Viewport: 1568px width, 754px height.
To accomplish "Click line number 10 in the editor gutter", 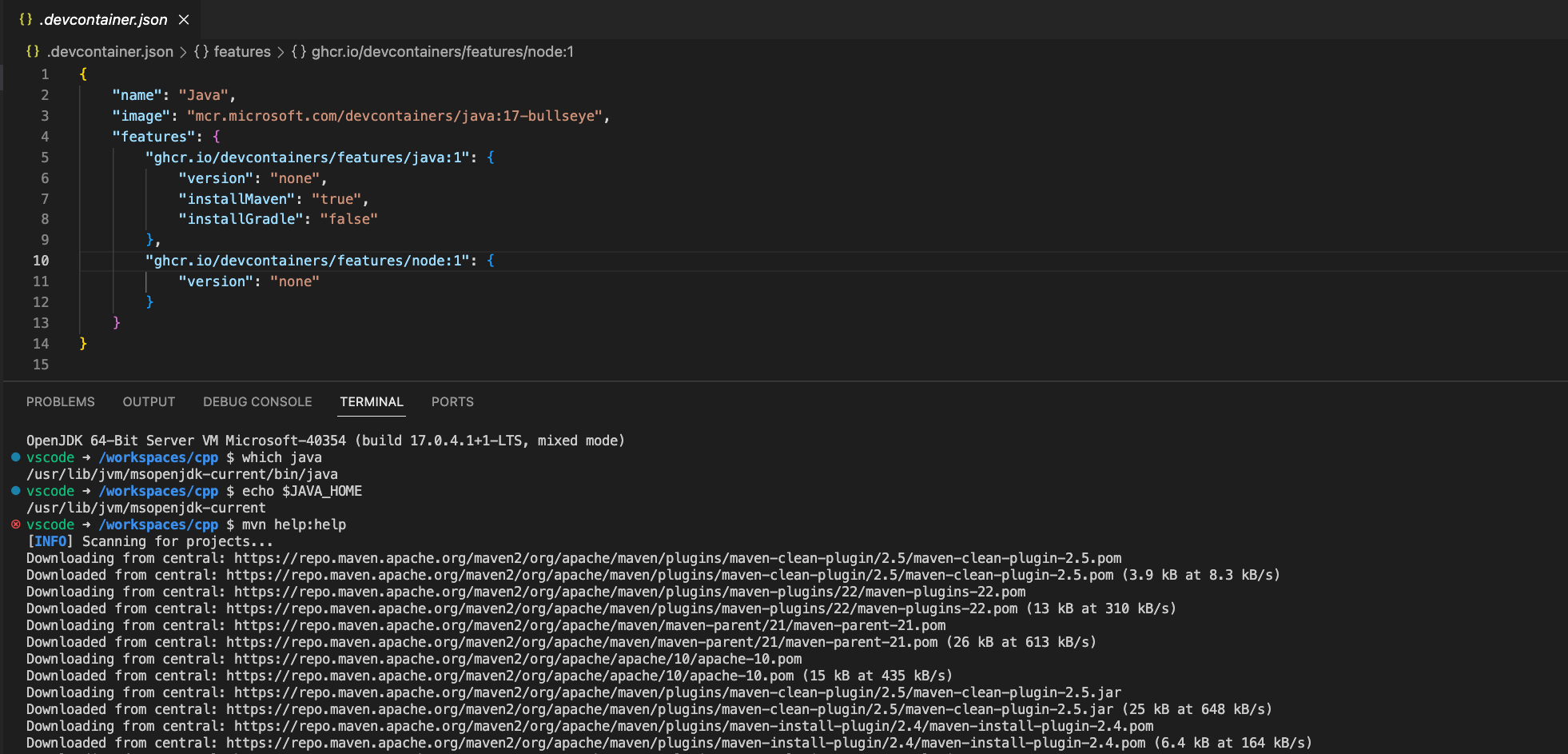I will [41, 261].
